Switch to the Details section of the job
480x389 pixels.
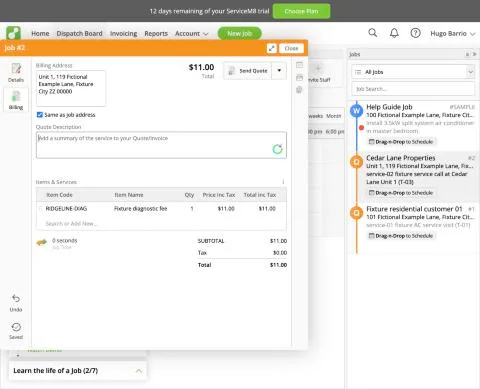[16, 72]
